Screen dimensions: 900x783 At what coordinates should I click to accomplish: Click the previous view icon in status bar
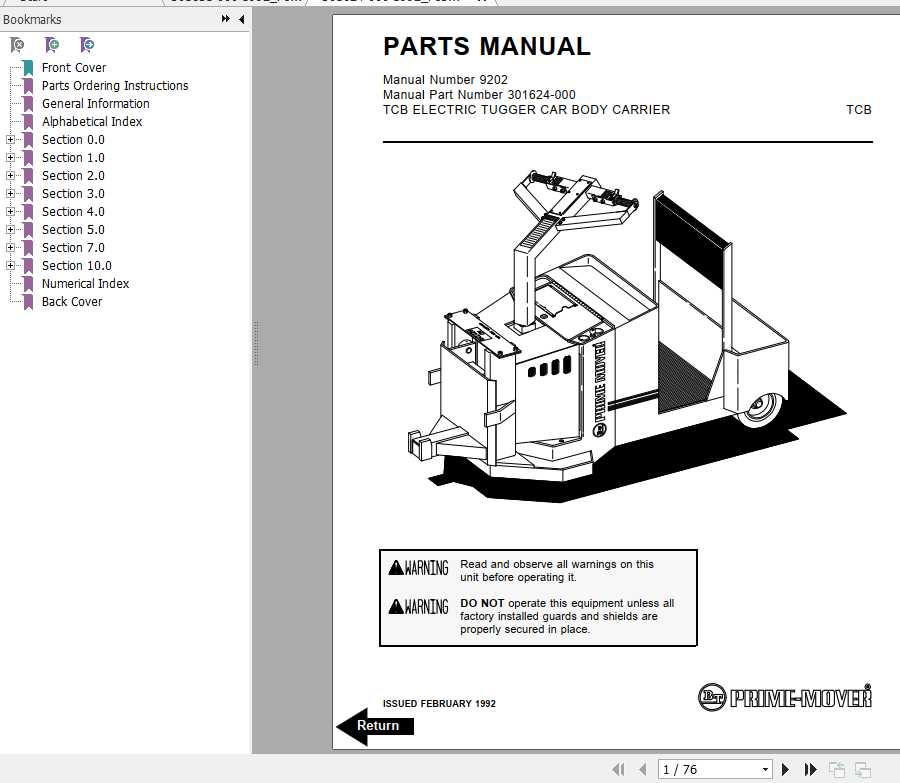(837, 769)
